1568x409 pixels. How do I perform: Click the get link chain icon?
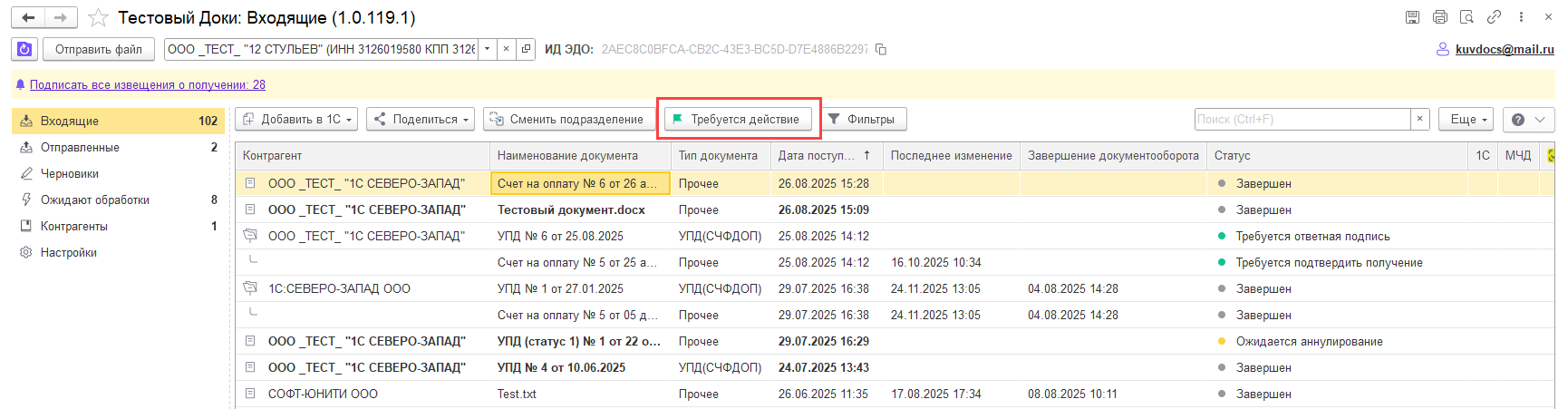pos(1494,17)
